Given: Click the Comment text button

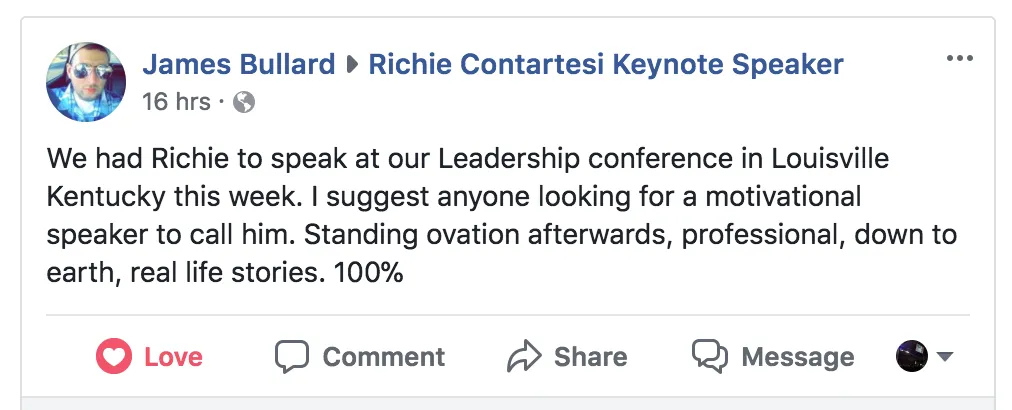Looking at the screenshot, I should pyautogui.click(x=383, y=356).
